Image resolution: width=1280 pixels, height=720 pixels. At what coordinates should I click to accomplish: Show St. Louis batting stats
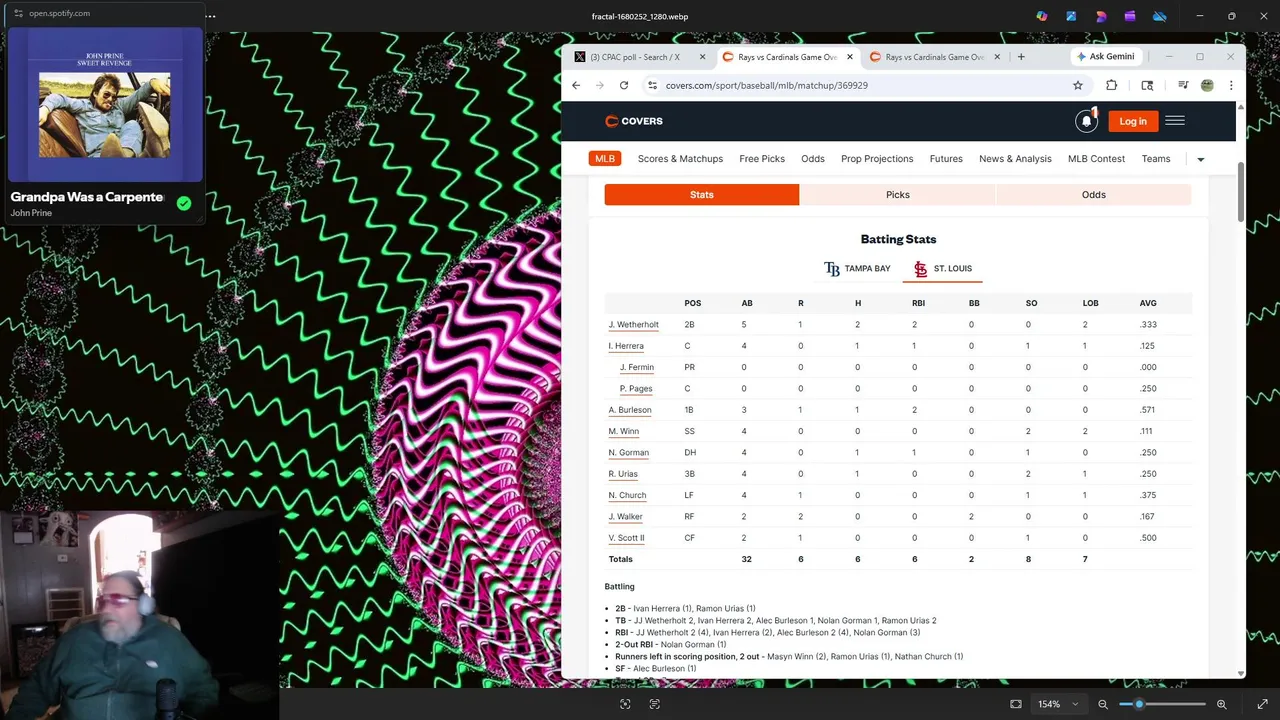943,268
